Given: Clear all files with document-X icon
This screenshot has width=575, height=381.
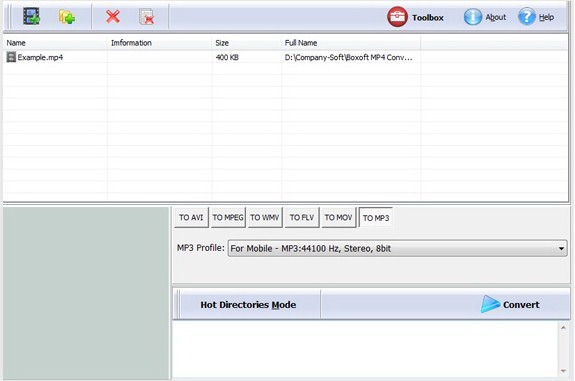Looking at the screenshot, I should [x=147, y=17].
